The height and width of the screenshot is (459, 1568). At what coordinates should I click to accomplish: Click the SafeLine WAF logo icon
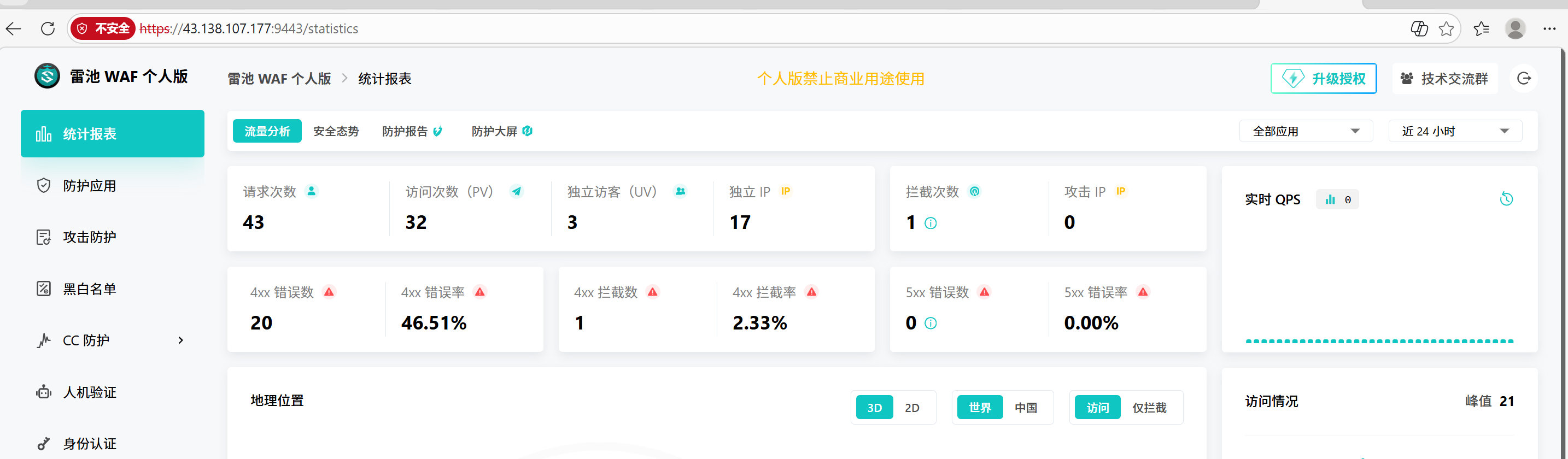coord(47,76)
